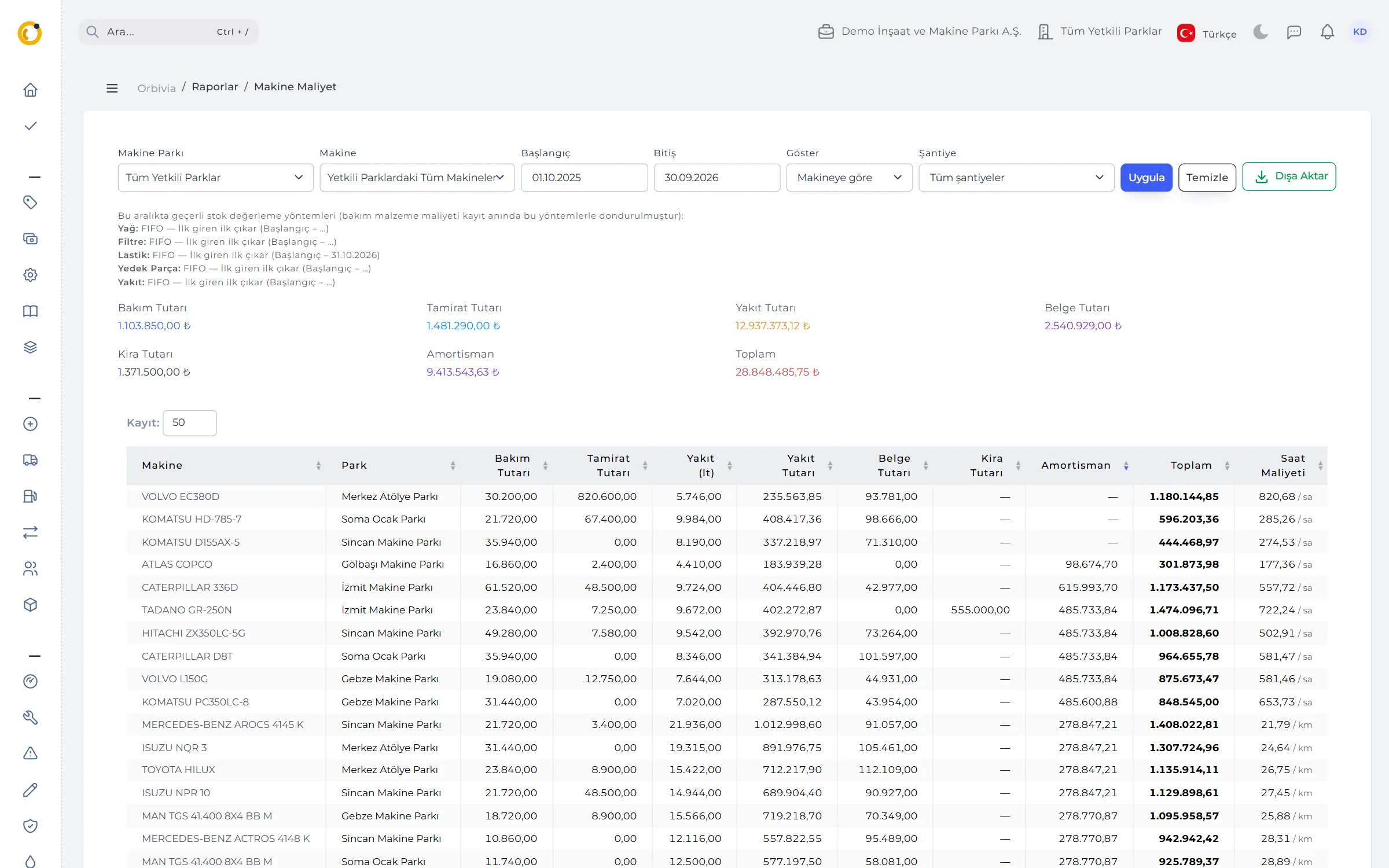Select the VOLVO EC380D row name

click(181, 496)
